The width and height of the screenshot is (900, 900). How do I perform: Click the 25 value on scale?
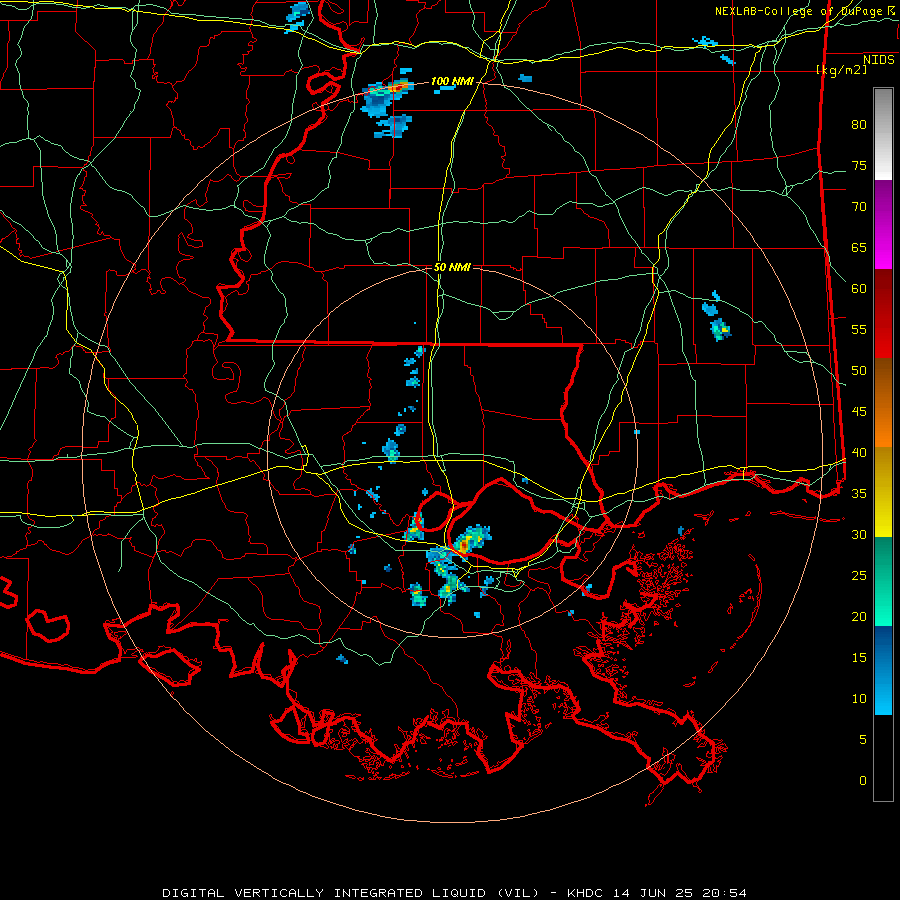[859, 576]
